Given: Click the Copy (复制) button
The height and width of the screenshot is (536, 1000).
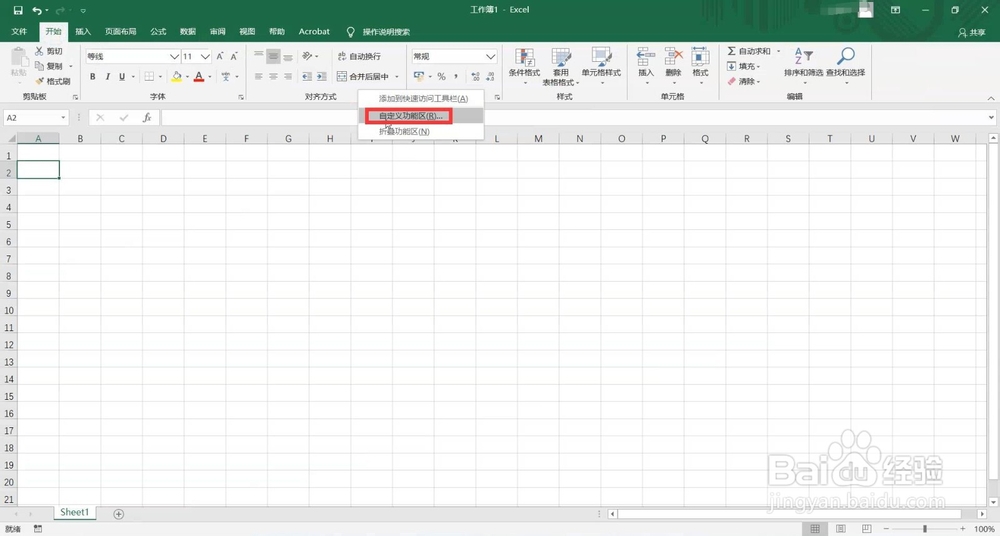Looking at the screenshot, I should pos(49,66).
